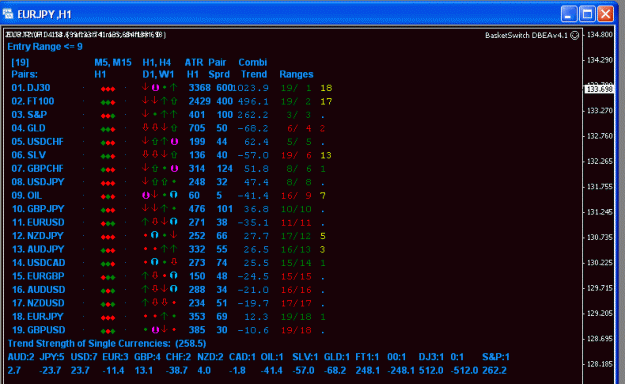Click the current price label 133.698
The image size is (625, 384).
(x=599, y=89)
